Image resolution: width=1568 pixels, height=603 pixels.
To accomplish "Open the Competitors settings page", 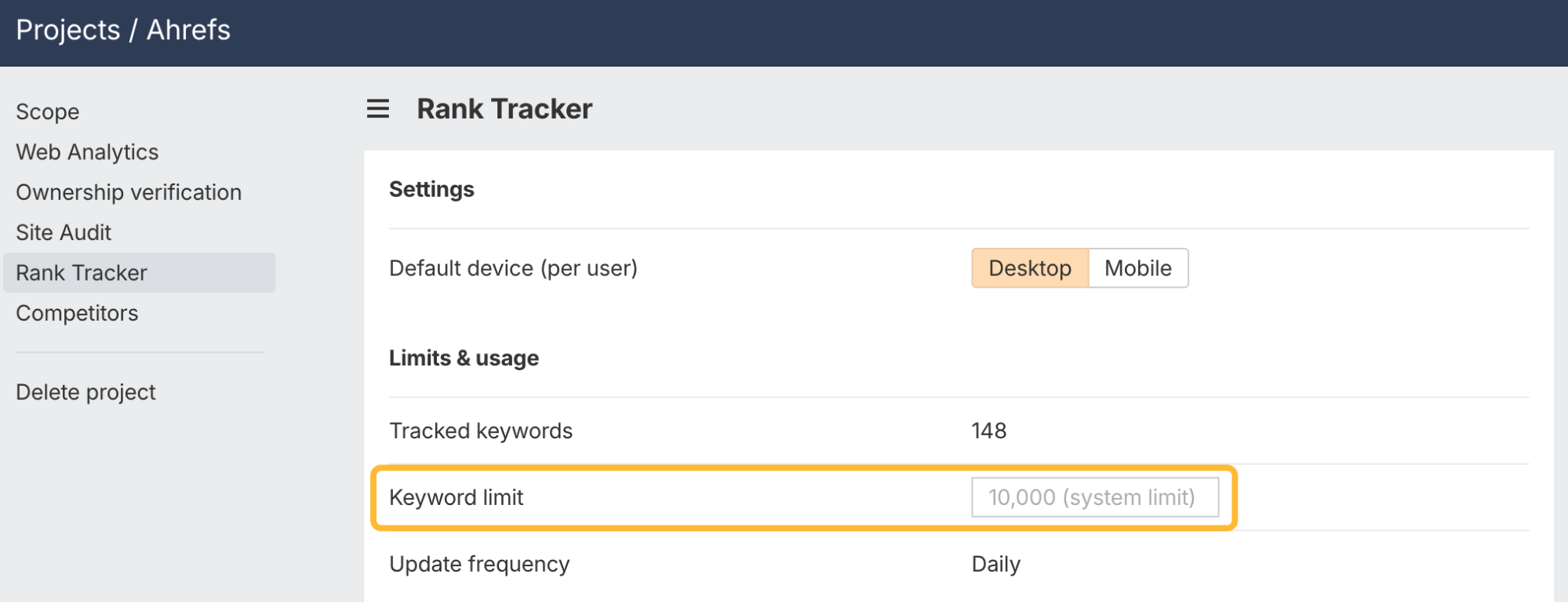I will click(77, 313).
